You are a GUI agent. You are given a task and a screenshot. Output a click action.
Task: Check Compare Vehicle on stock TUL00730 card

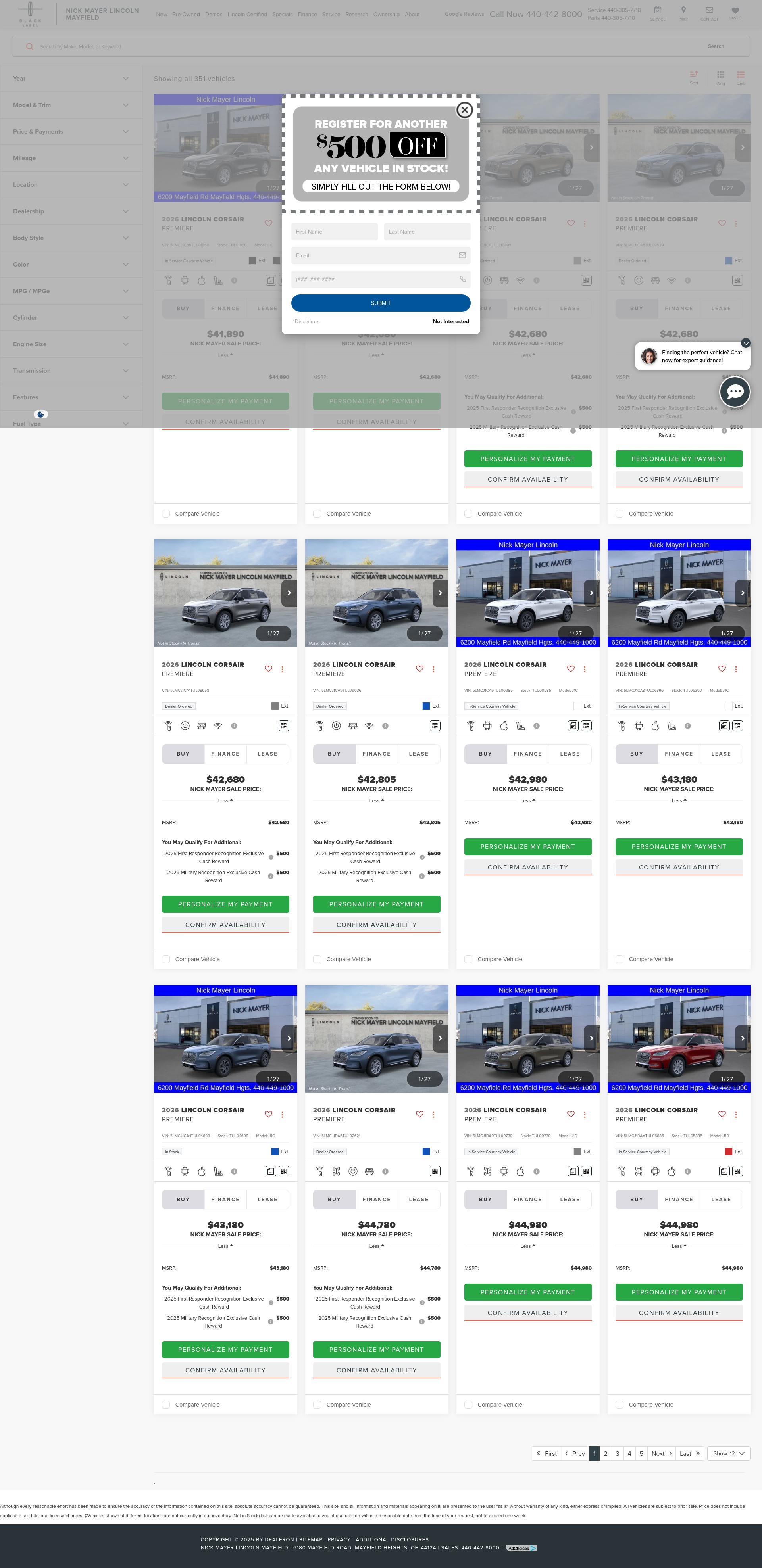coord(468,1405)
